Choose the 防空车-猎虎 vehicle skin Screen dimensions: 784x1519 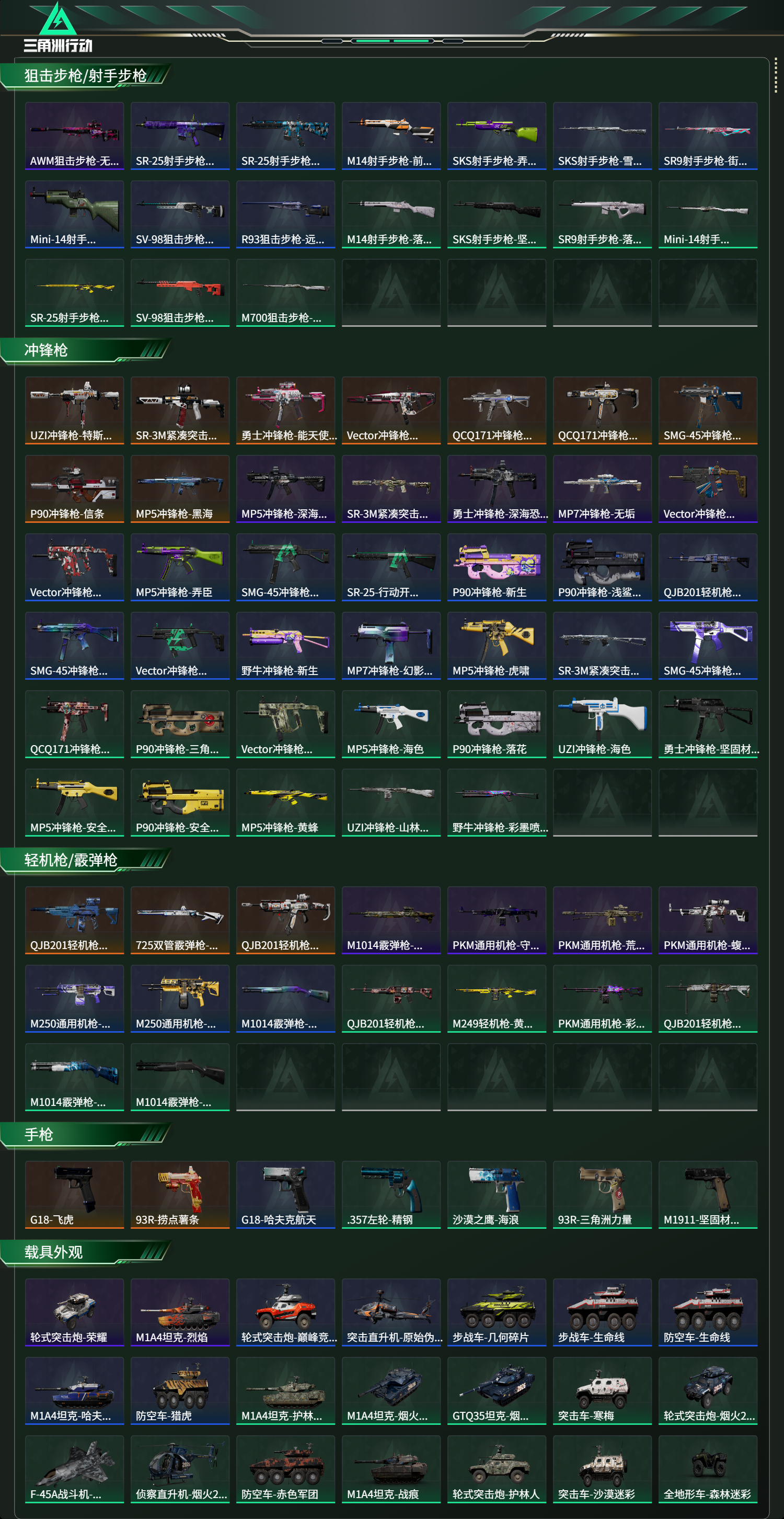[180, 1390]
